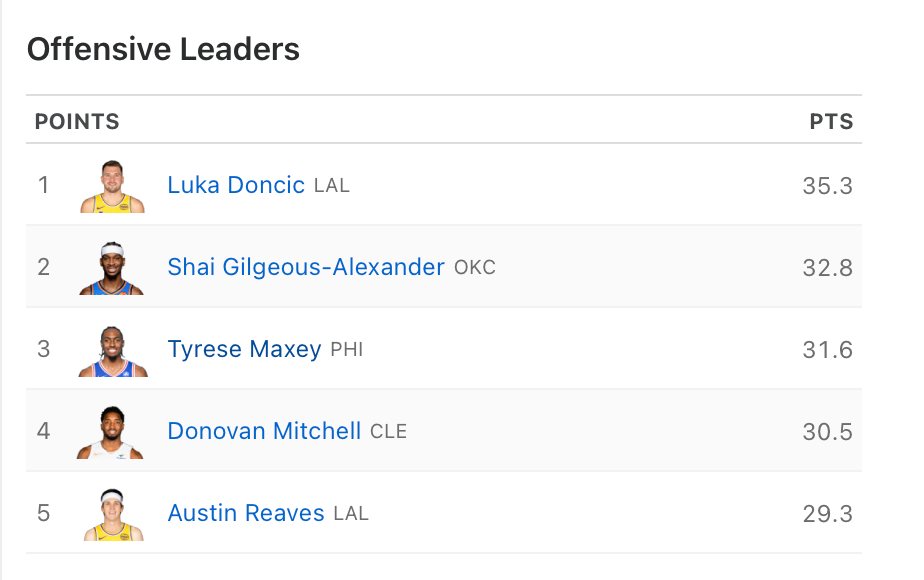This screenshot has width=924, height=580.
Task: Open the Shai Gilgeous-Alexander player link
Action: pos(306,267)
